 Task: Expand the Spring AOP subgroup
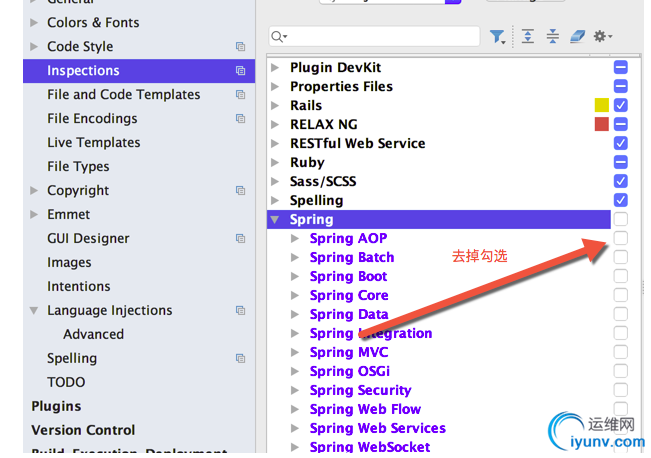pos(295,238)
